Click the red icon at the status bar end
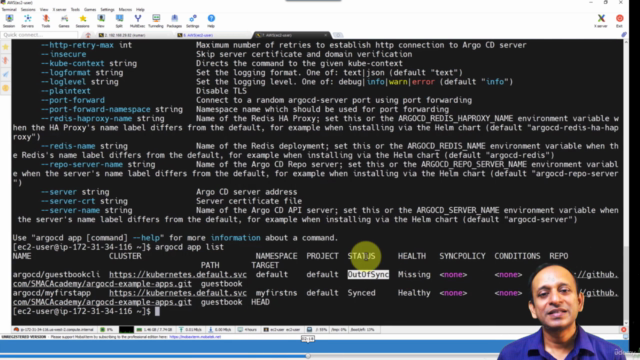 [x=624, y=329]
